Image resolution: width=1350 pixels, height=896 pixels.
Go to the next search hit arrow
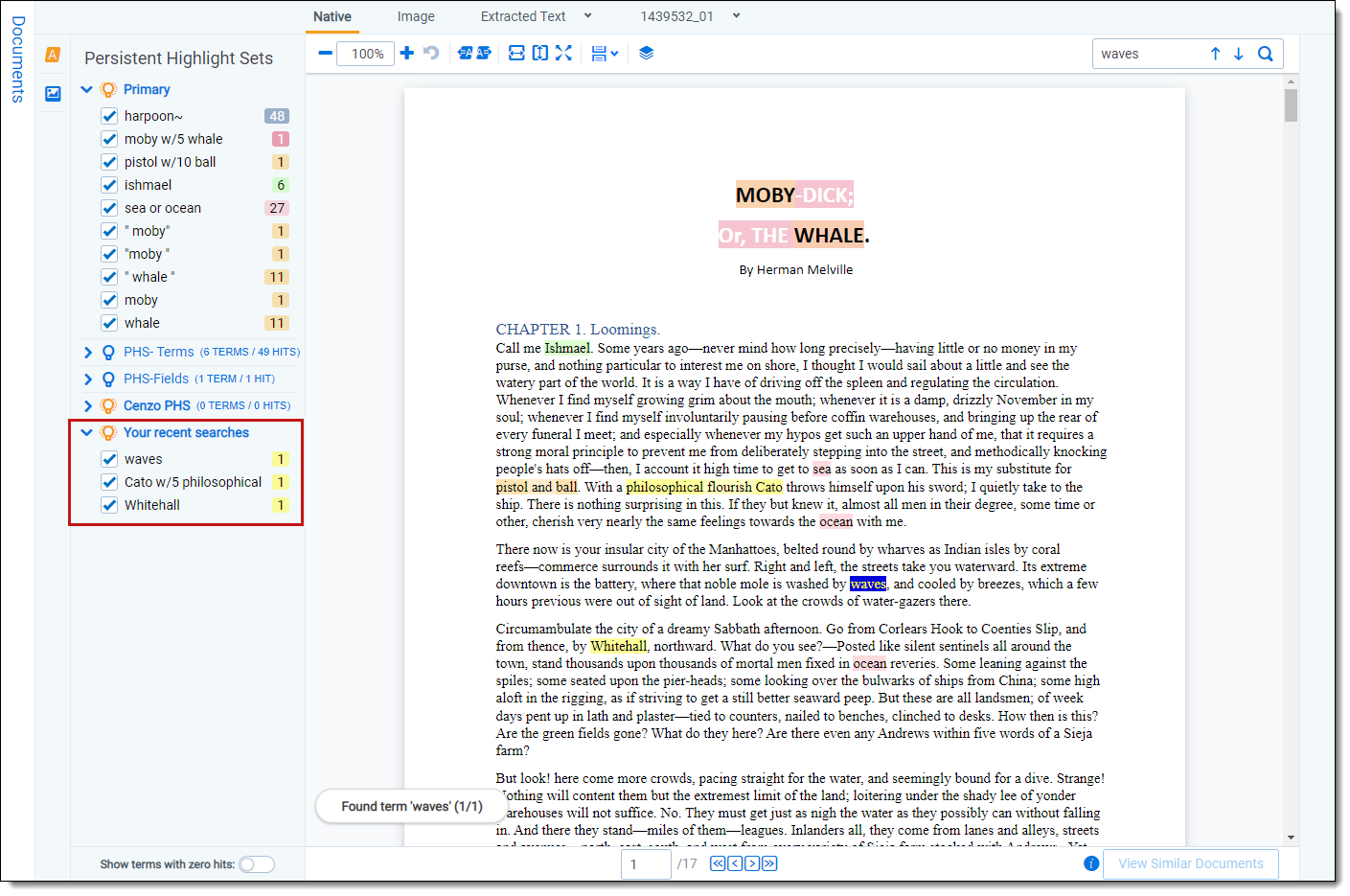(x=1239, y=54)
